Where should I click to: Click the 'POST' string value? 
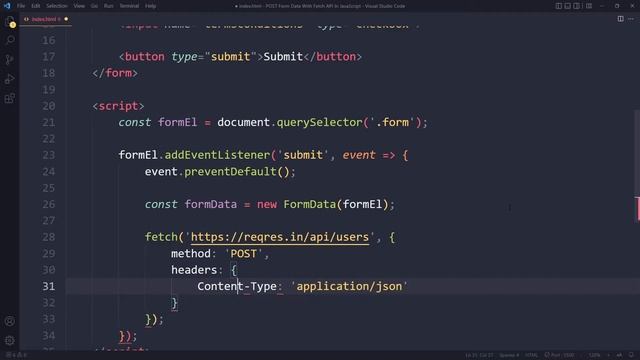coord(243,254)
